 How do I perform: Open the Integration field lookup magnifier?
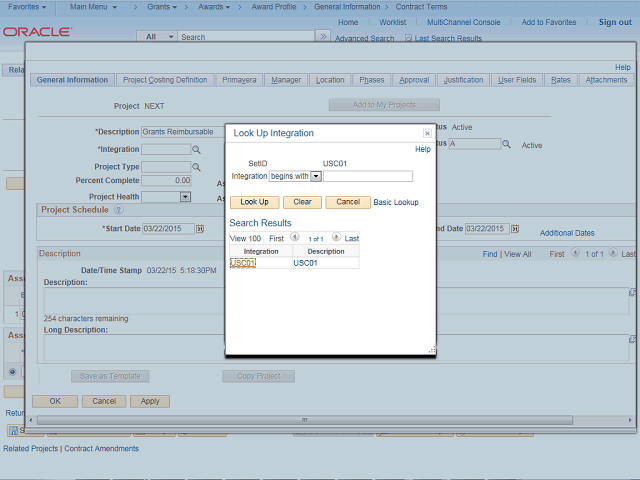tap(196, 149)
